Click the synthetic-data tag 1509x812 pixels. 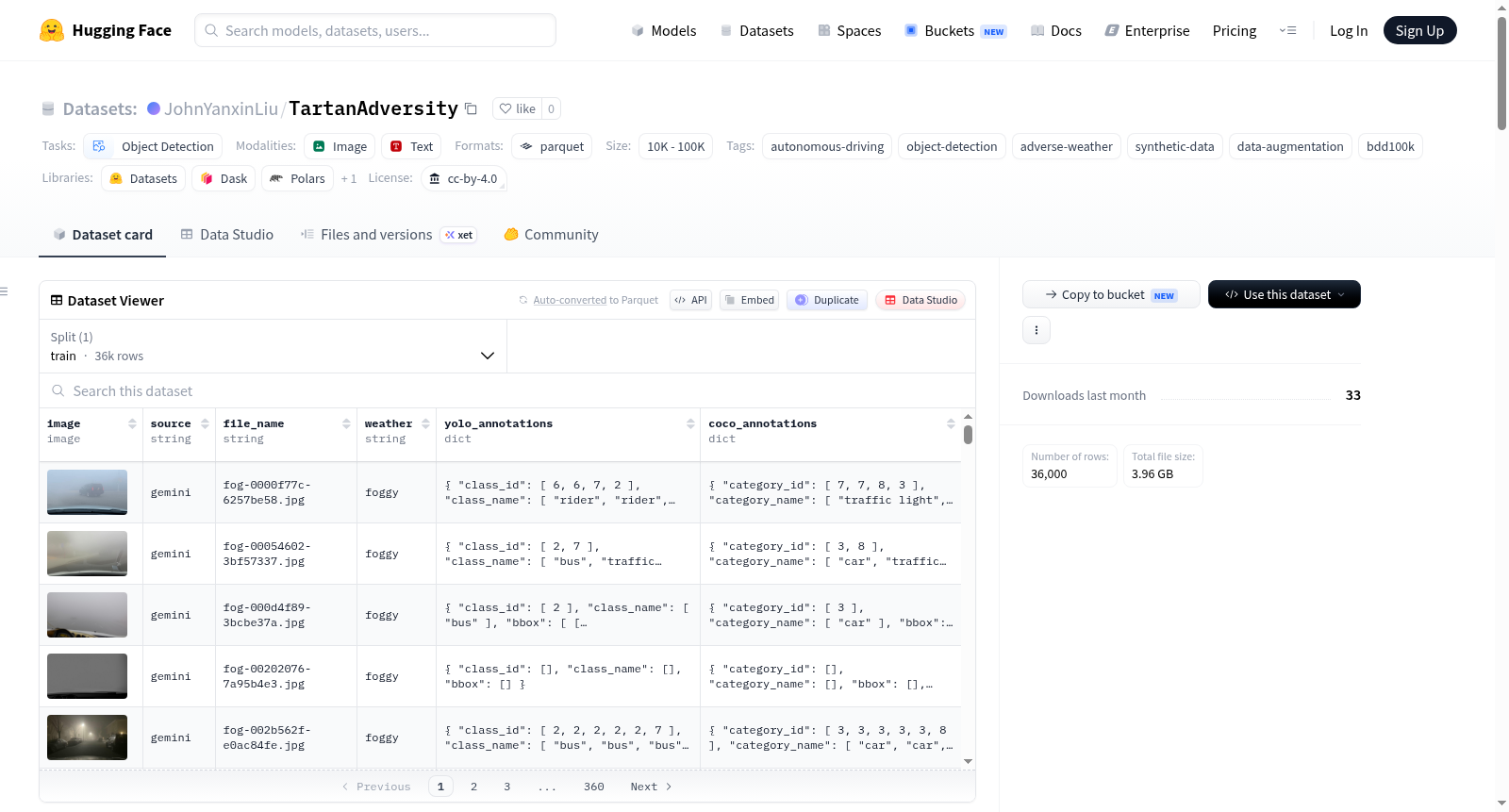(x=1175, y=146)
